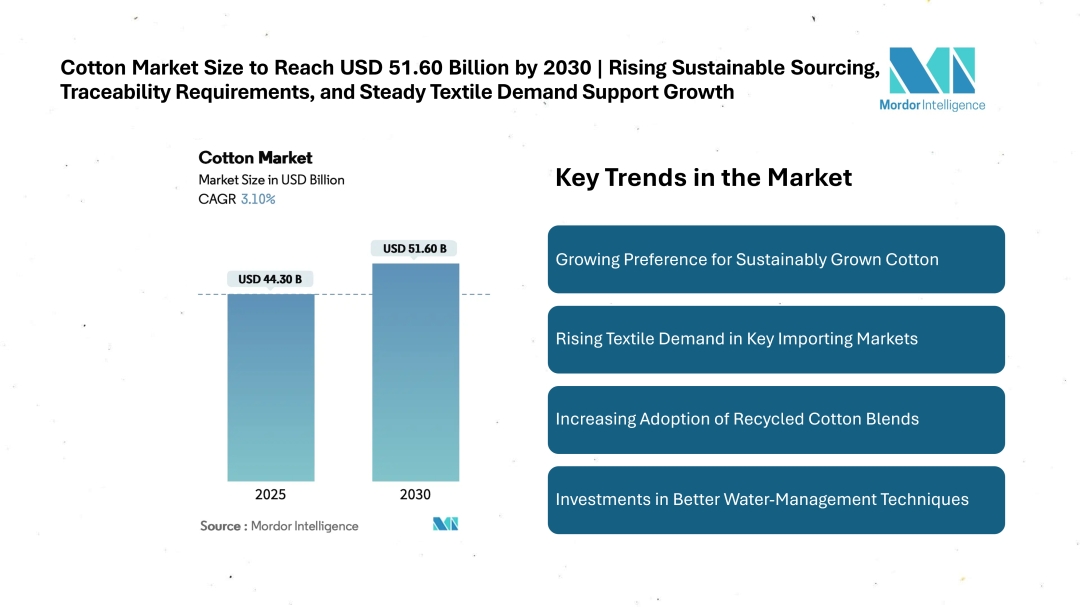Select the small MI logo beside the source

coord(446,522)
